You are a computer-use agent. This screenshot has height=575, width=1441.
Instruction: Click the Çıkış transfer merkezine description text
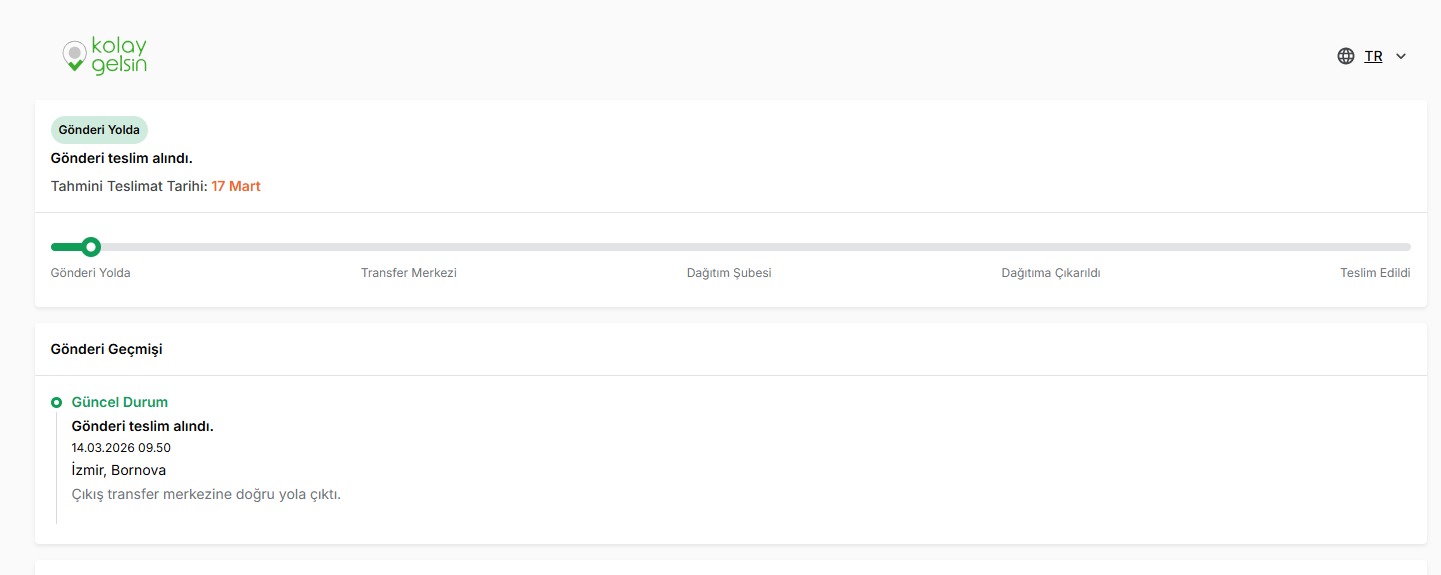point(207,494)
